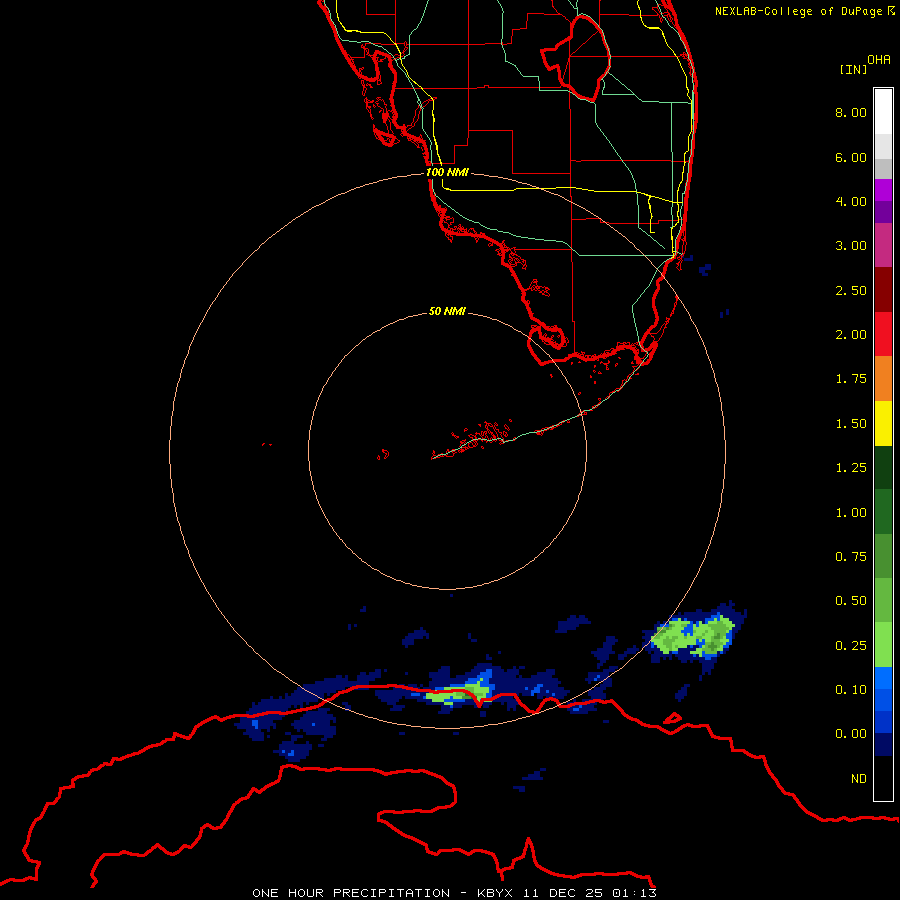
Task: Click the dark red swatch beside 2.50
Action: tap(883, 290)
